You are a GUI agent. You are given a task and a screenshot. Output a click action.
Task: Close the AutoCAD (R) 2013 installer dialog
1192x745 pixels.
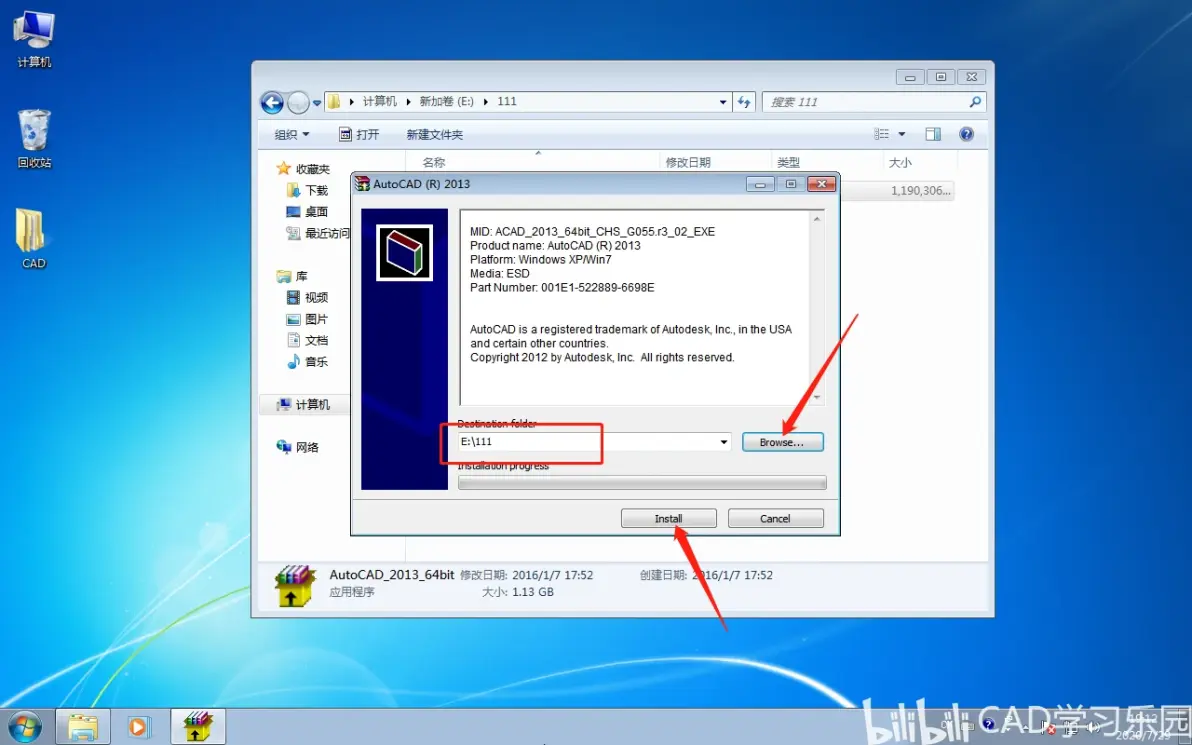click(x=822, y=184)
